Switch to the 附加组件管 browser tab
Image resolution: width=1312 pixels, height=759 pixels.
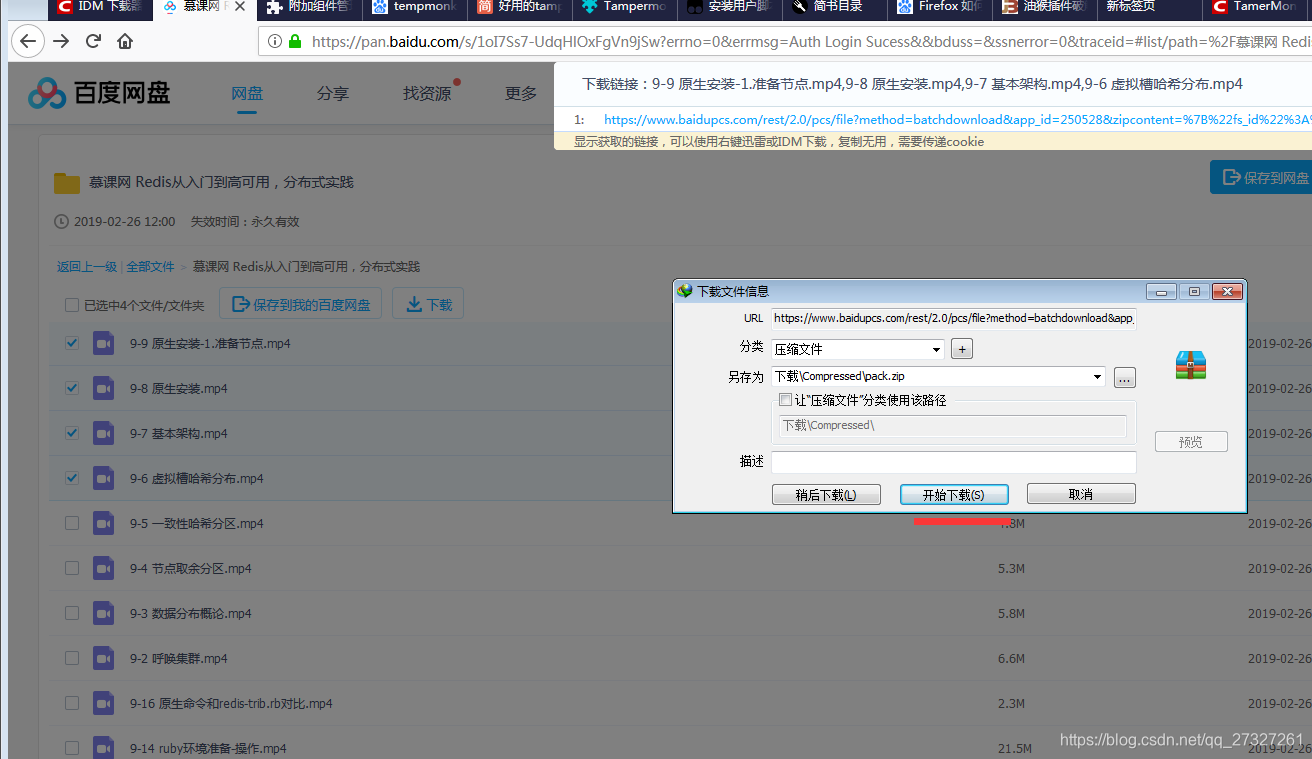309,8
